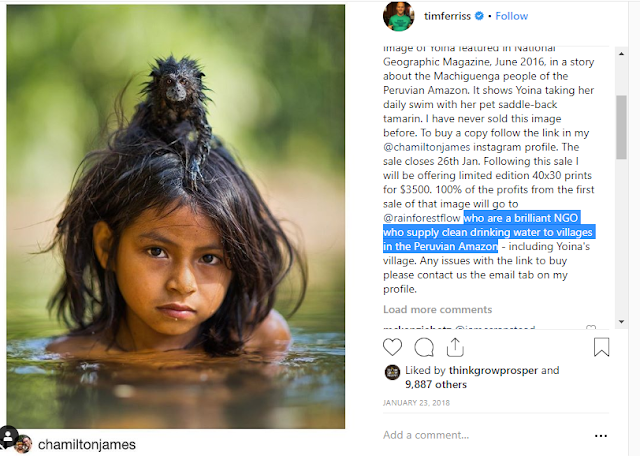640x456 pixels.
Task: Share the post via the share icon
Action: [x=454, y=347]
